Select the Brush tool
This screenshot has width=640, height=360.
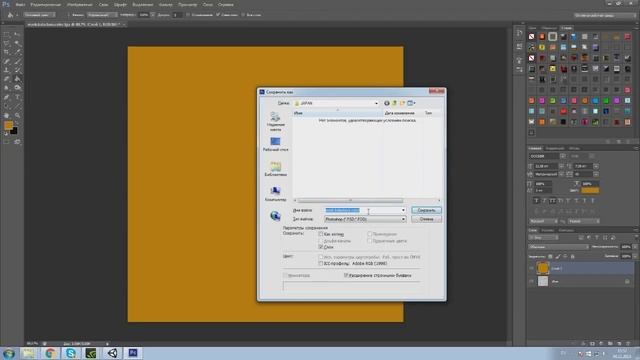(17, 61)
